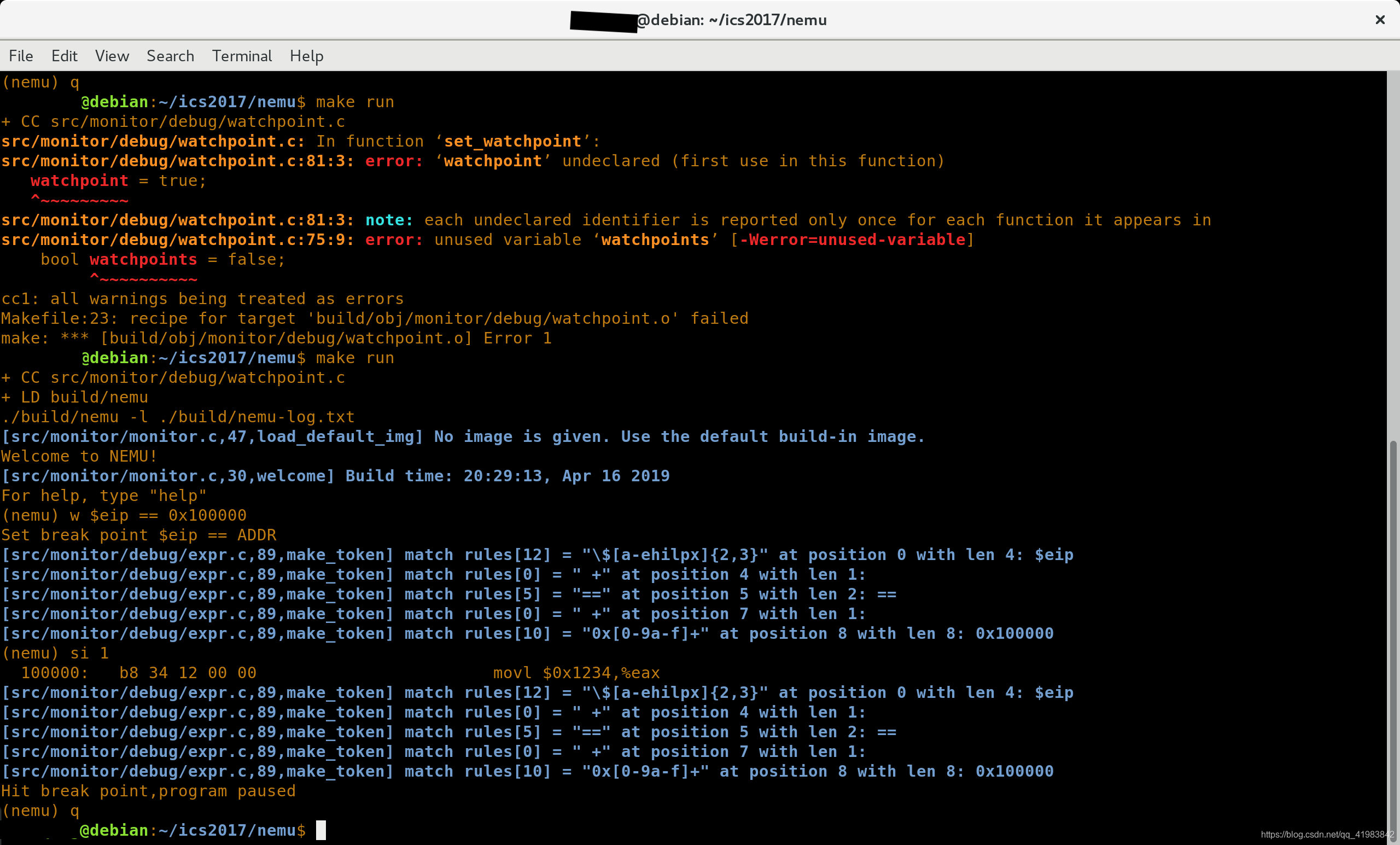
Task: Click the text 'Welcome to NEMU!'
Action: (x=79, y=456)
